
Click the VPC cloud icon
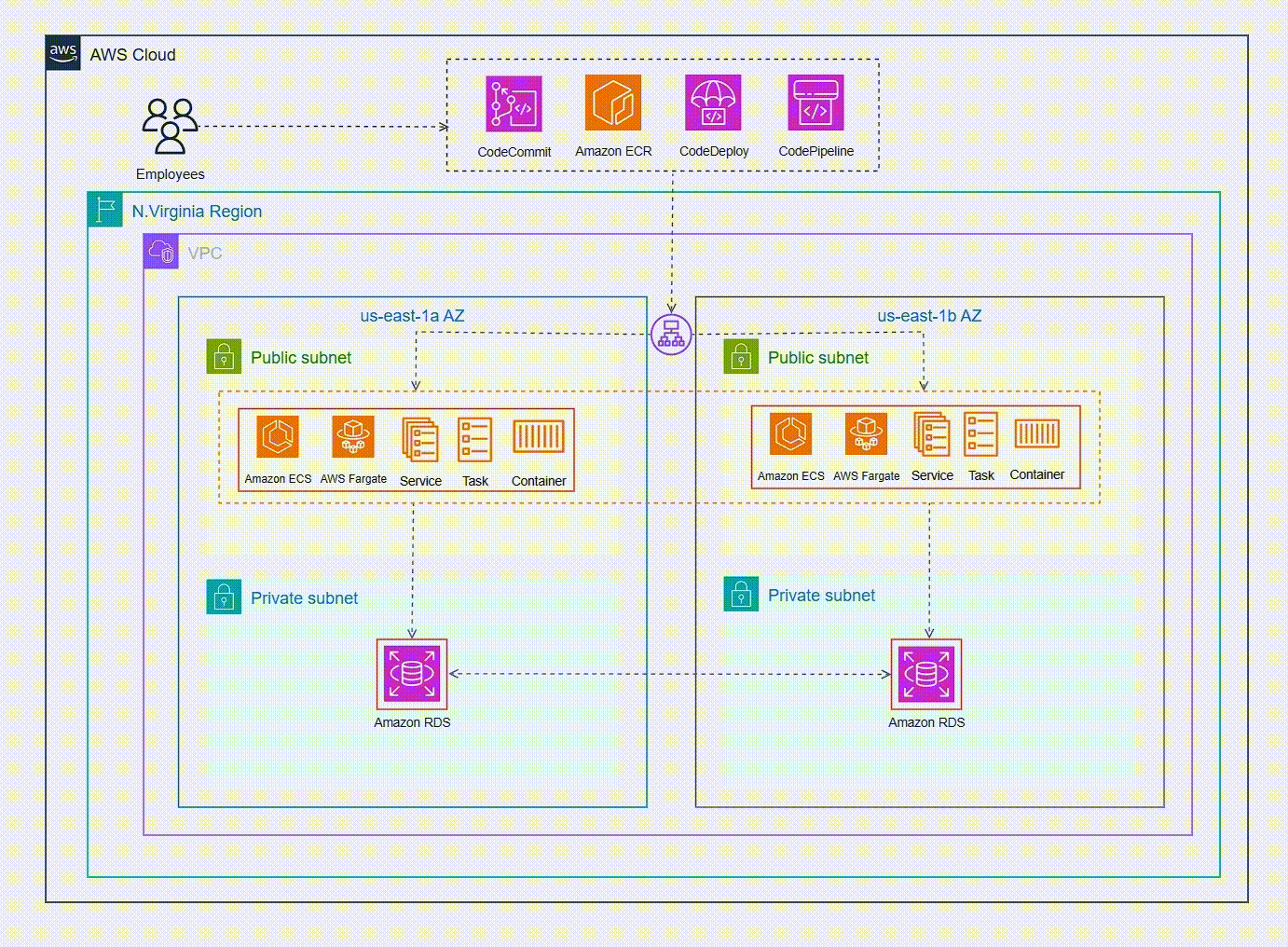tap(161, 252)
